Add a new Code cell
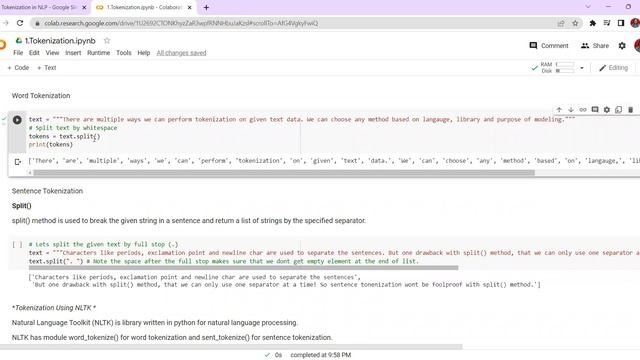Viewport: 640px width, 360px height. click(18, 68)
